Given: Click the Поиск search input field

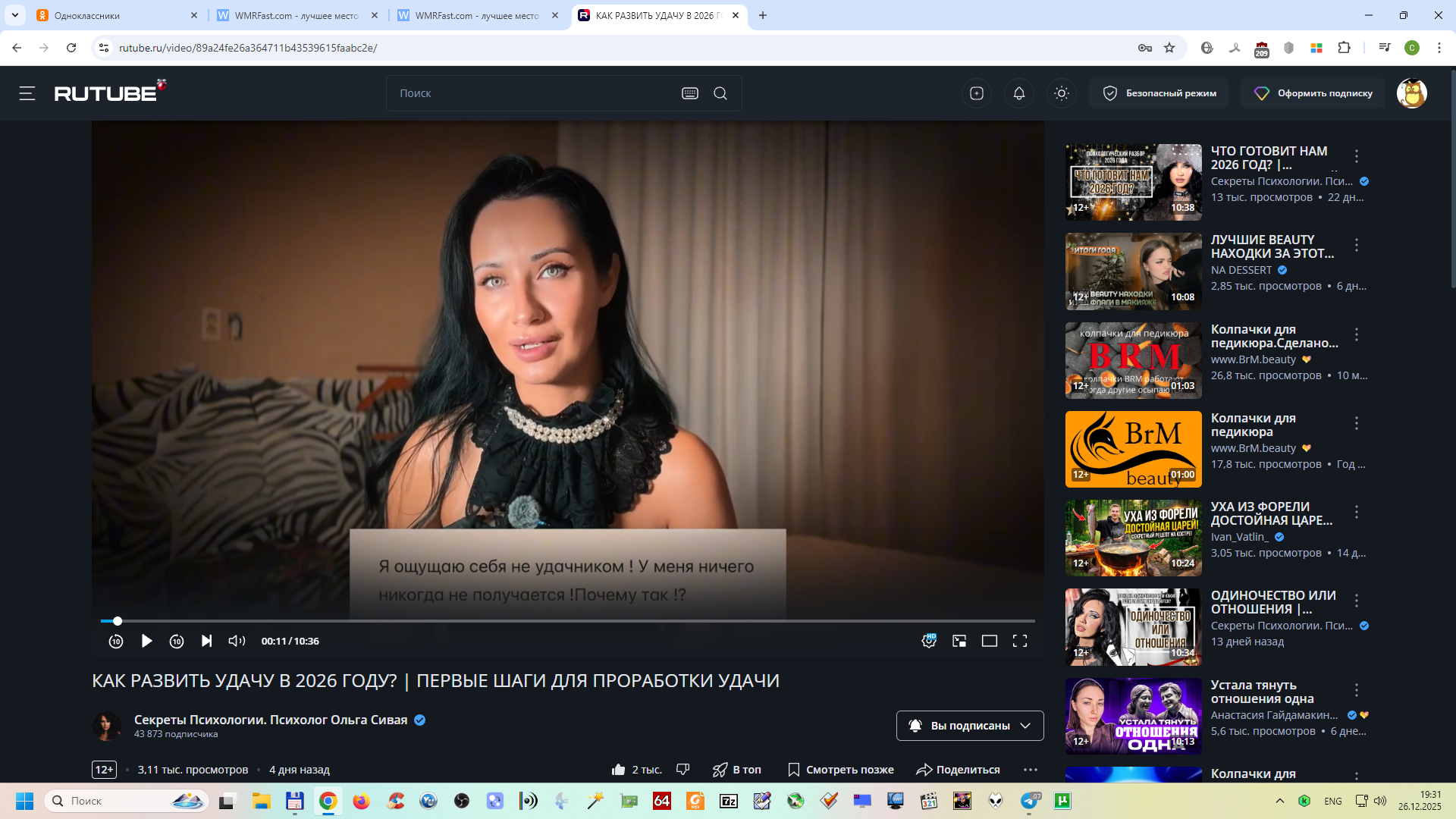Looking at the screenshot, I should pos(531,93).
